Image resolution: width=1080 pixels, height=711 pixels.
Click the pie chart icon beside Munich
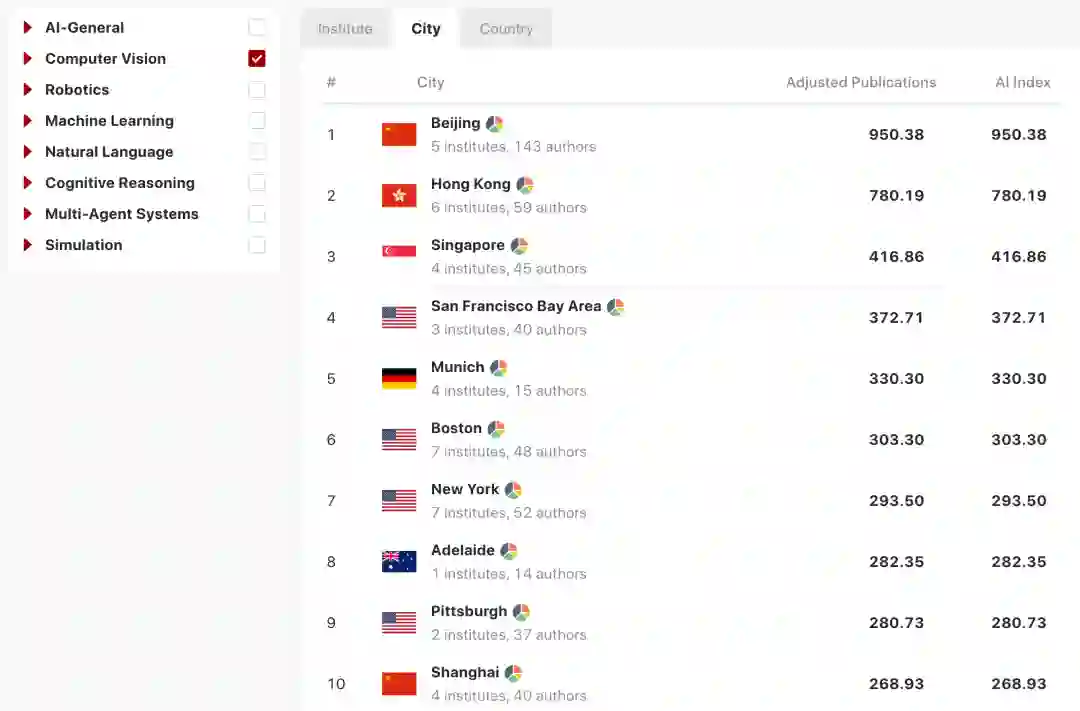(x=498, y=368)
